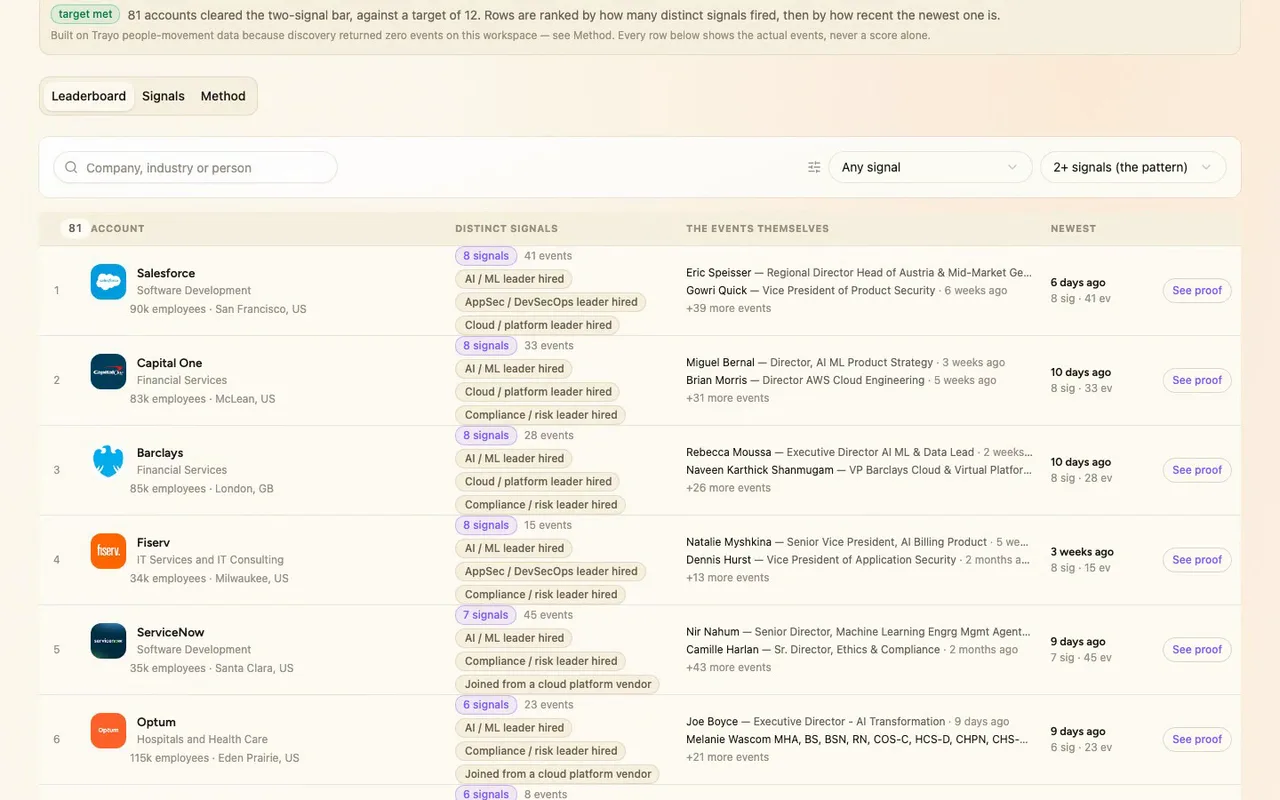
Task: Click Cloud / platform leader hired tag for Barclays
Action: click(538, 481)
